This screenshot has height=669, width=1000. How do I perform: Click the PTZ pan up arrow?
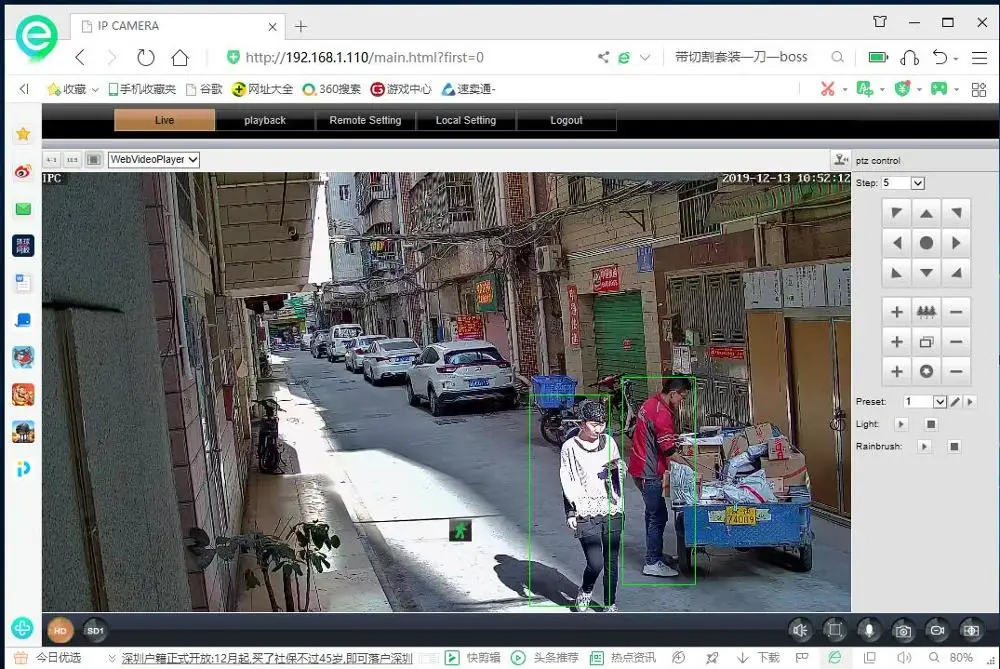pyautogui.click(x=926, y=213)
